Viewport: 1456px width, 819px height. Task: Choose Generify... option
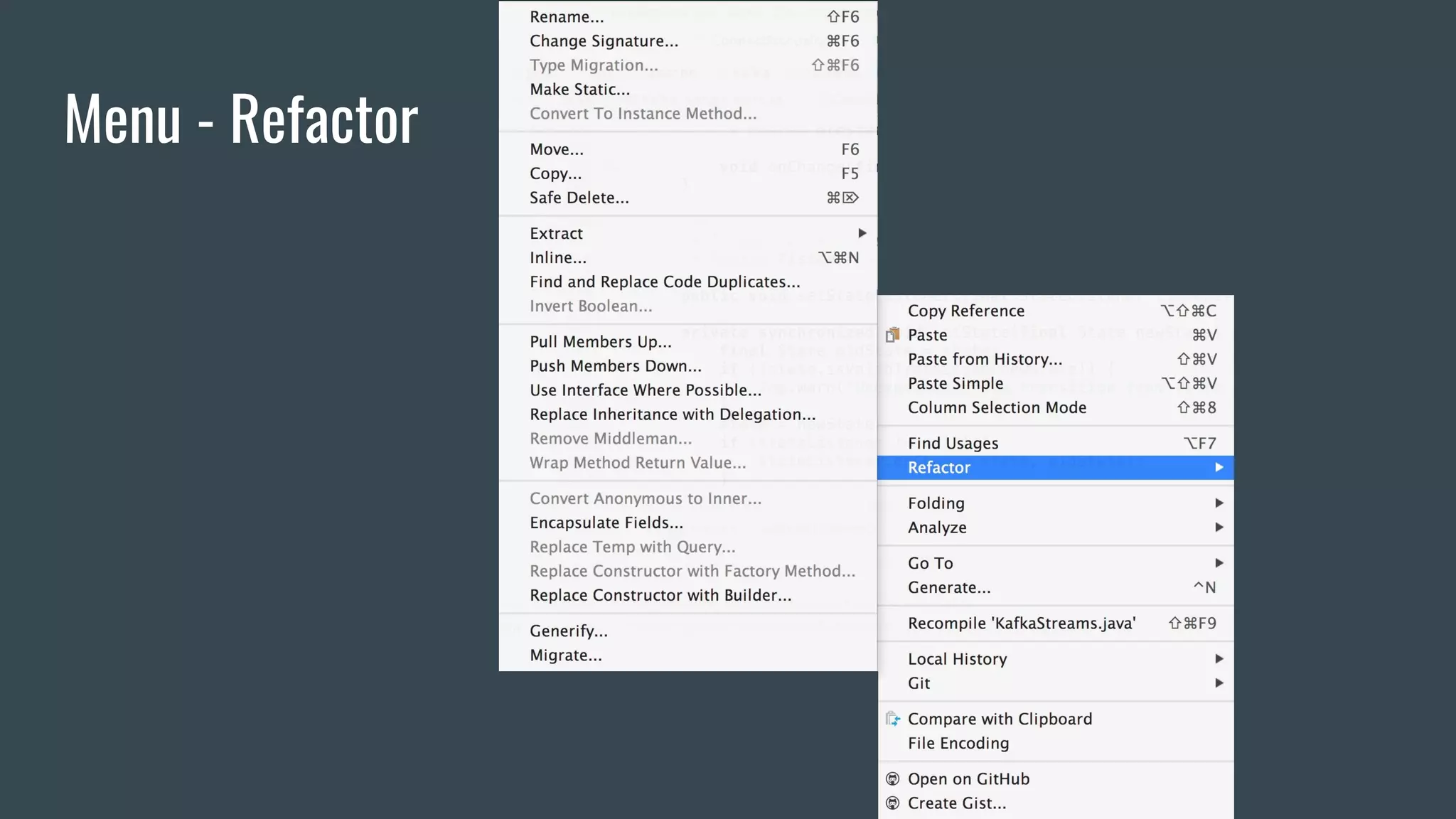click(688, 631)
